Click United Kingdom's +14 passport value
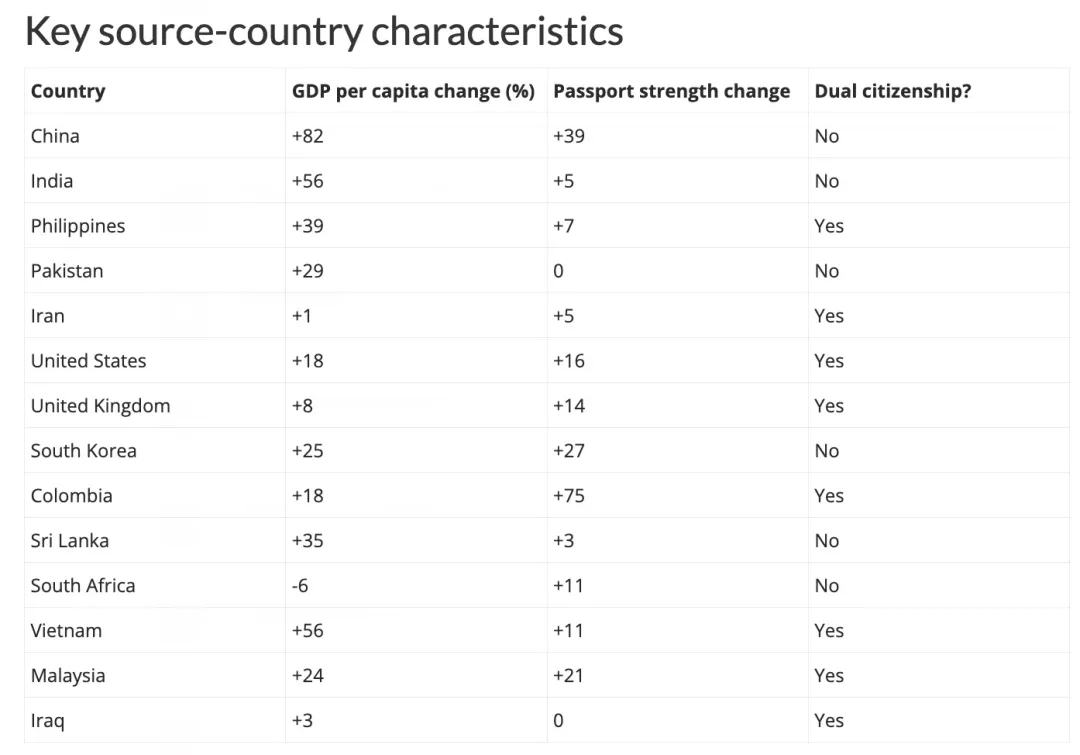Viewport: 1080px width, 755px height. coord(569,406)
